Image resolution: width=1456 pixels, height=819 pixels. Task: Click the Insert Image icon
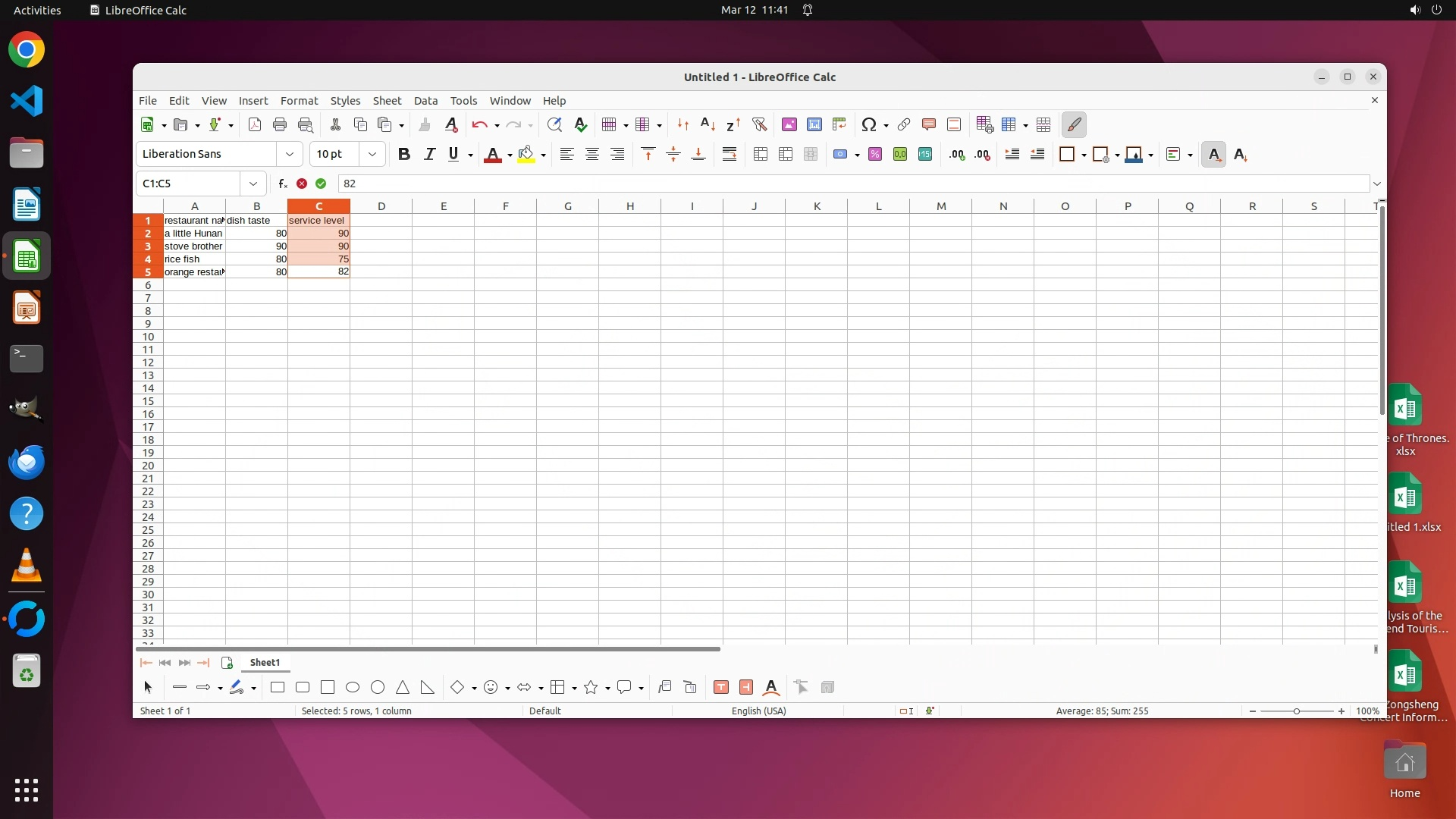789,125
